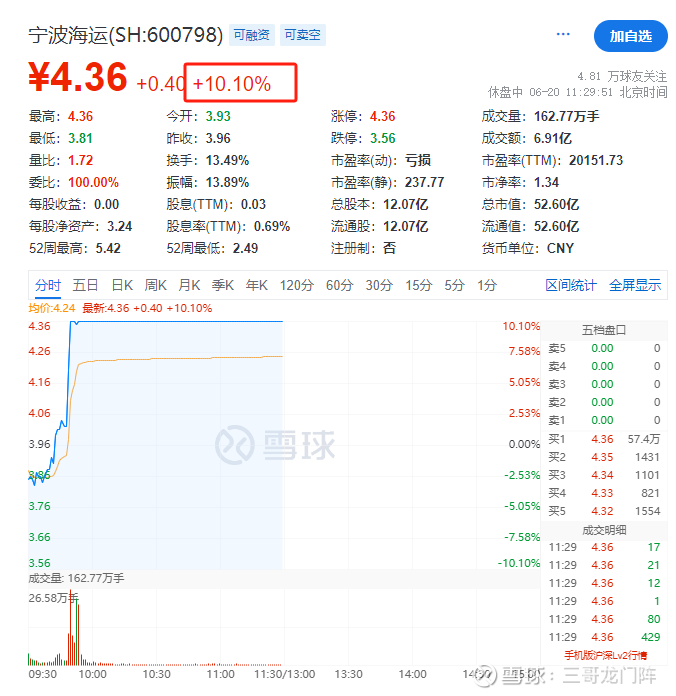Click the 可卖空 tag

[x=302, y=35]
